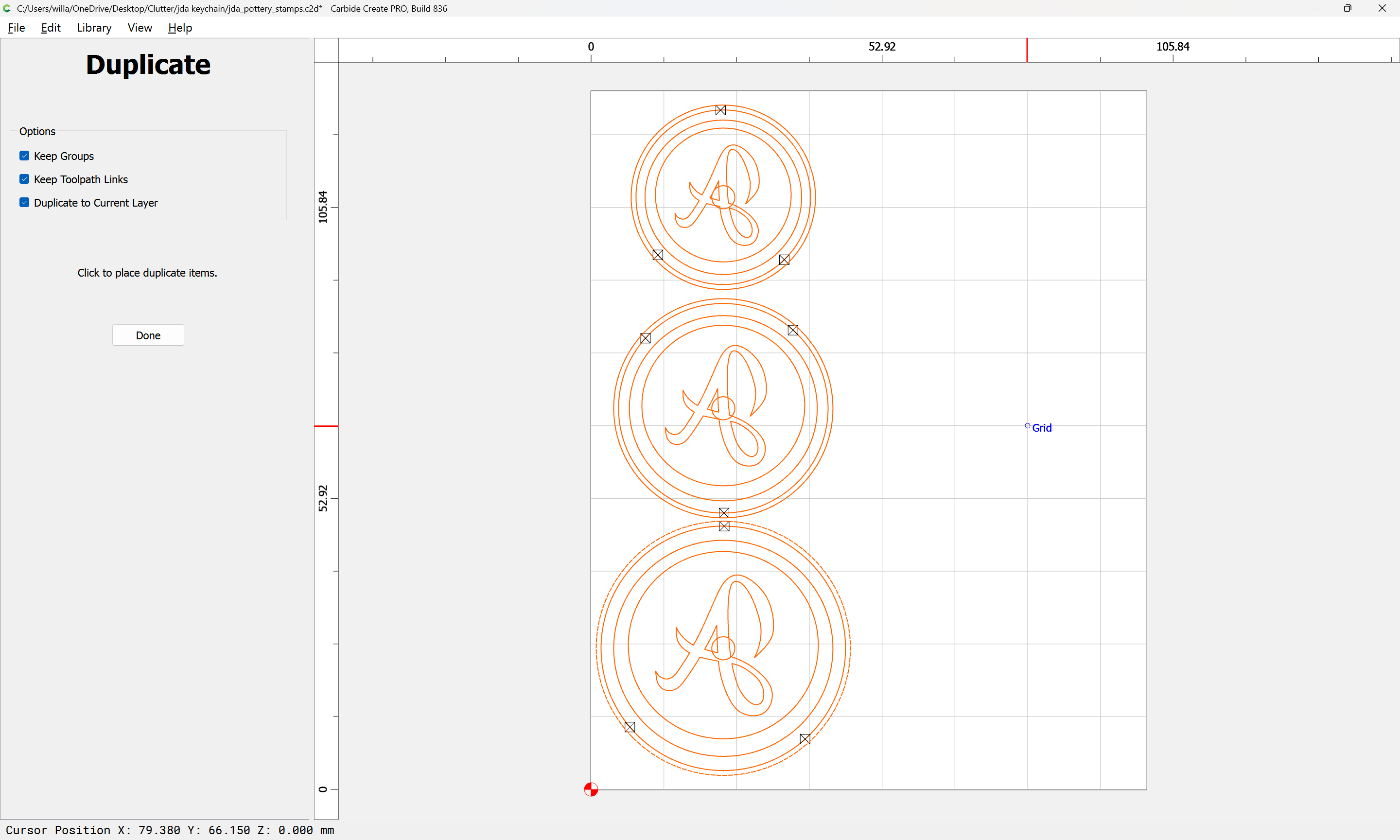Uncheck the Keep Groups option
Viewport: 1400px width, 840px height.
click(x=24, y=156)
